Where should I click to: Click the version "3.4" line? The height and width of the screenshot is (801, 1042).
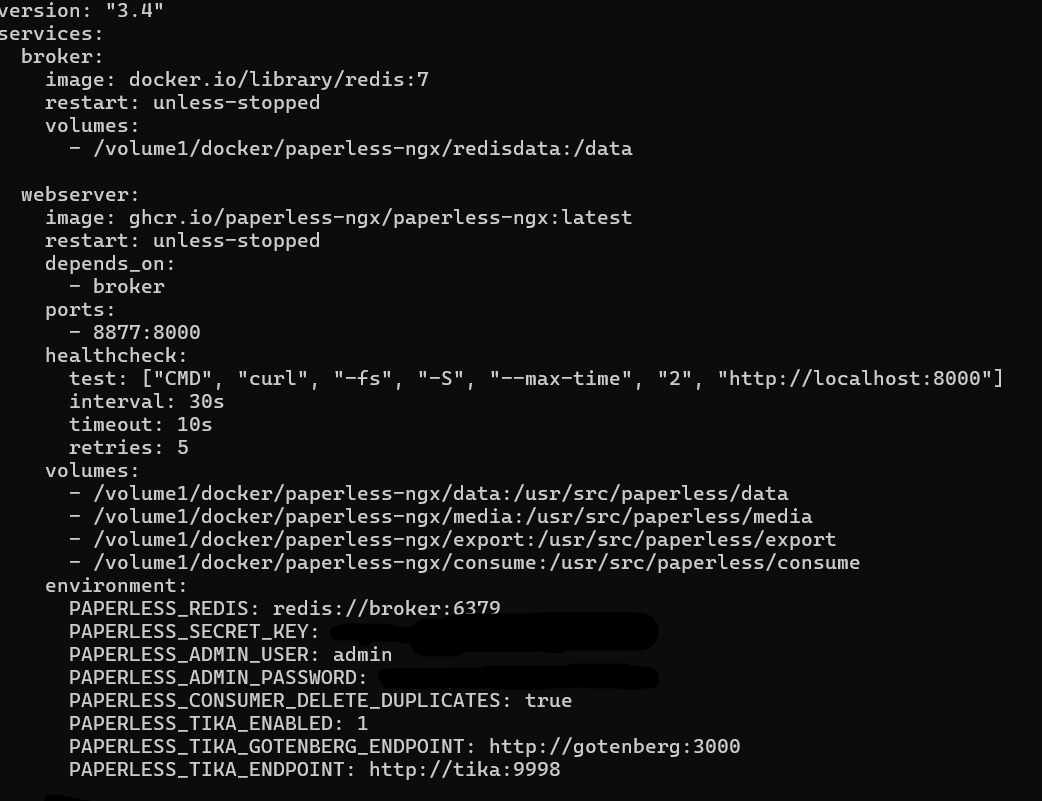tap(82, 9)
